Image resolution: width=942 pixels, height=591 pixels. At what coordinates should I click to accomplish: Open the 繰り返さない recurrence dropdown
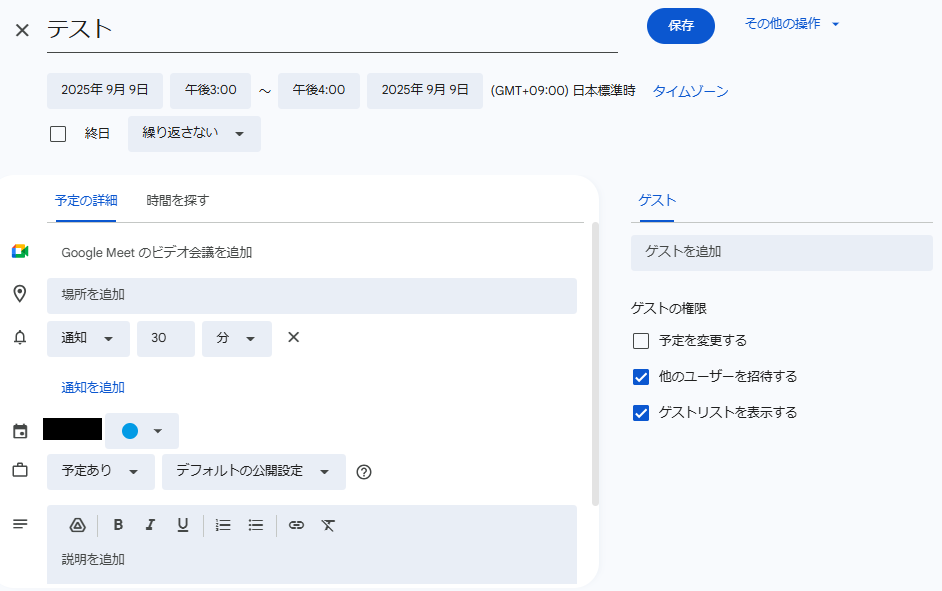pos(194,134)
